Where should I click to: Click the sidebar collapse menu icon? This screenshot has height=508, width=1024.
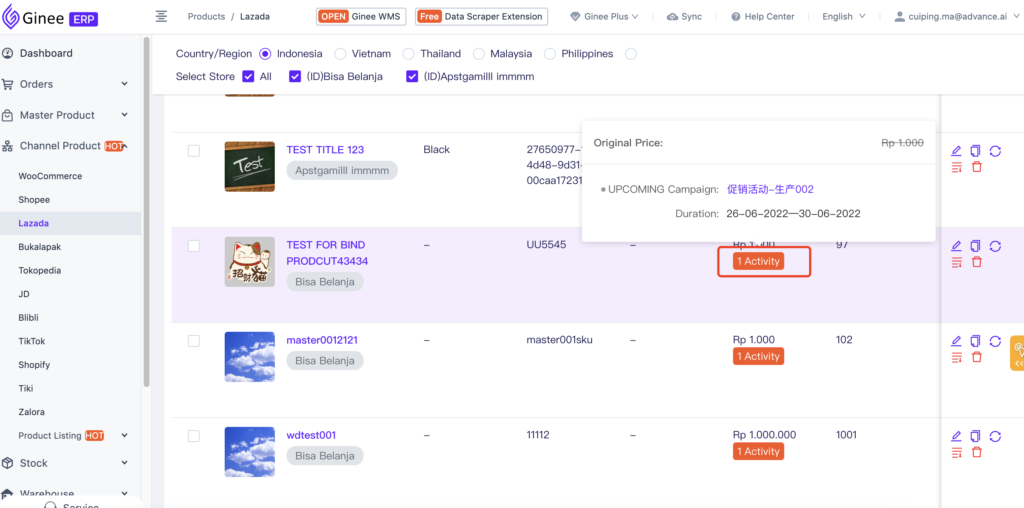pyautogui.click(x=161, y=16)
